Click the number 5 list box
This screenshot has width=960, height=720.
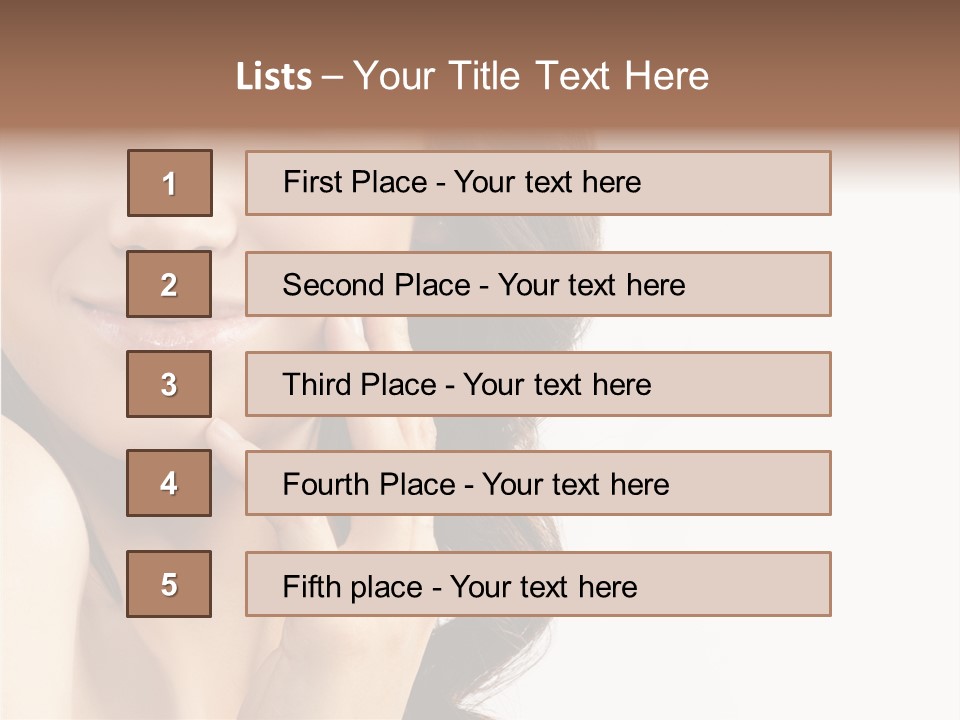[169, 584]
